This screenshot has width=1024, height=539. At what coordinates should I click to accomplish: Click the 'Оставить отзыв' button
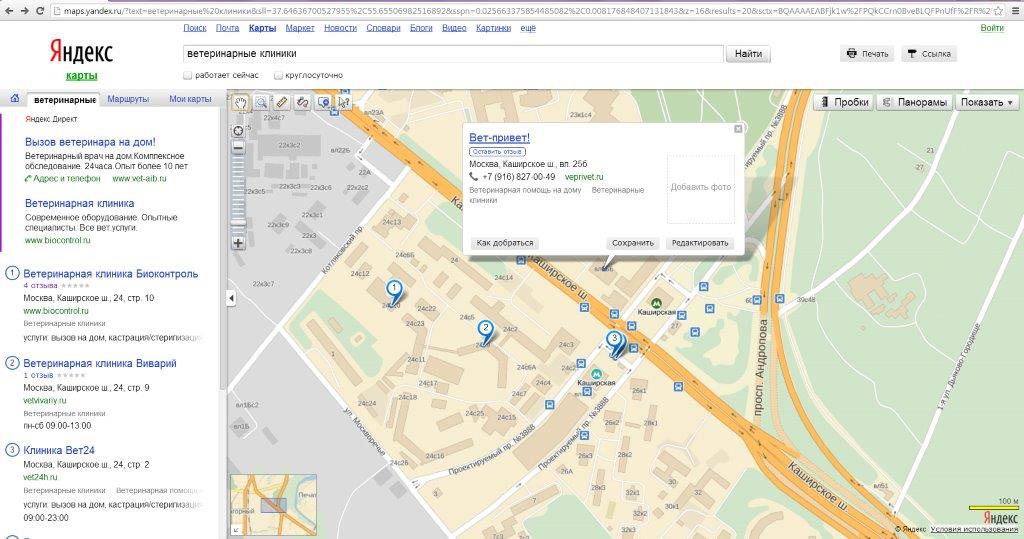[x=497, y=152]
